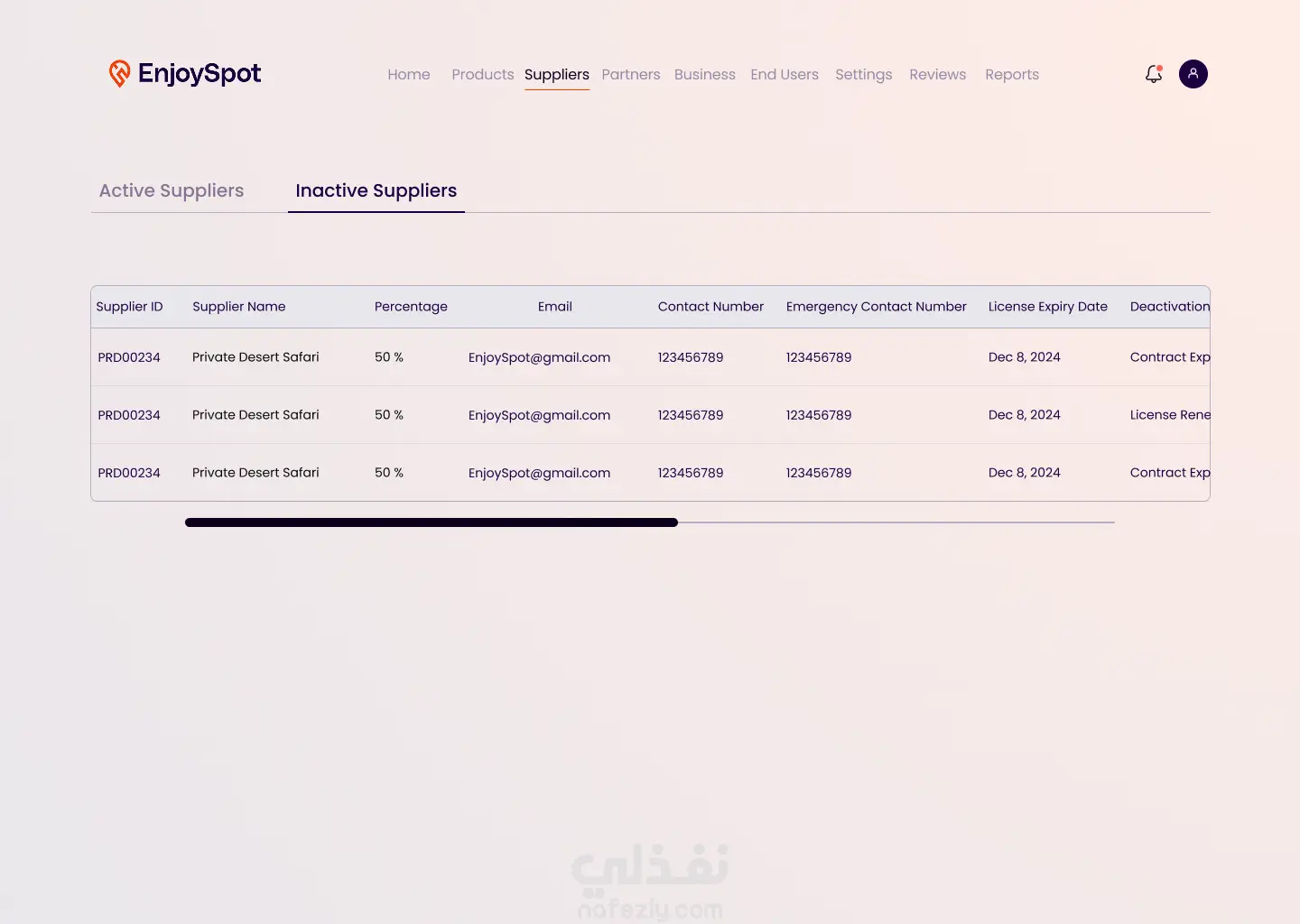The width and height of the screenshot is (1300, 924).
Task: Click the Contact Number column header
Action: (x=710, y=307)
